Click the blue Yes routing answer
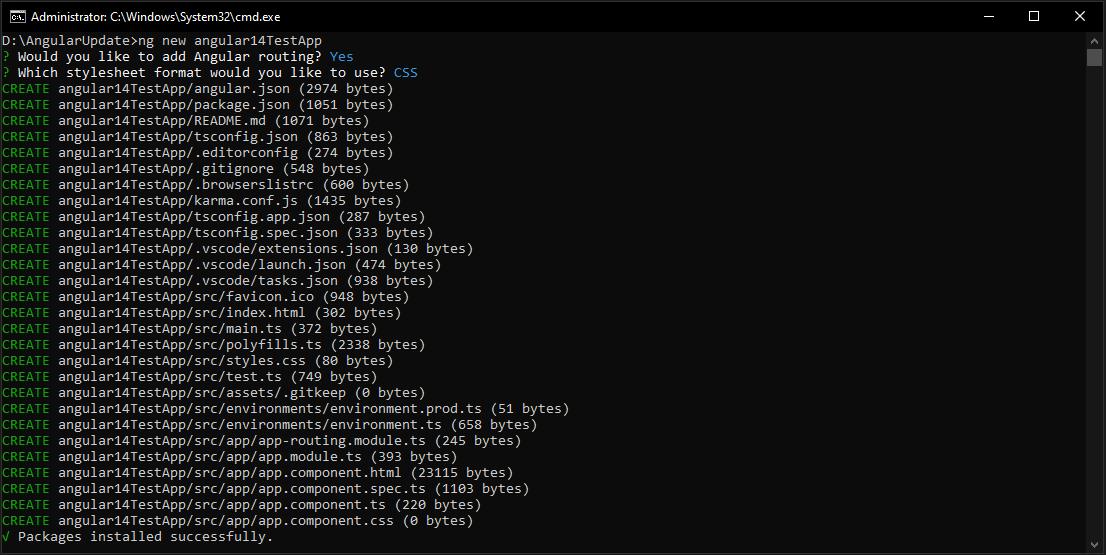 pos(341,57)
